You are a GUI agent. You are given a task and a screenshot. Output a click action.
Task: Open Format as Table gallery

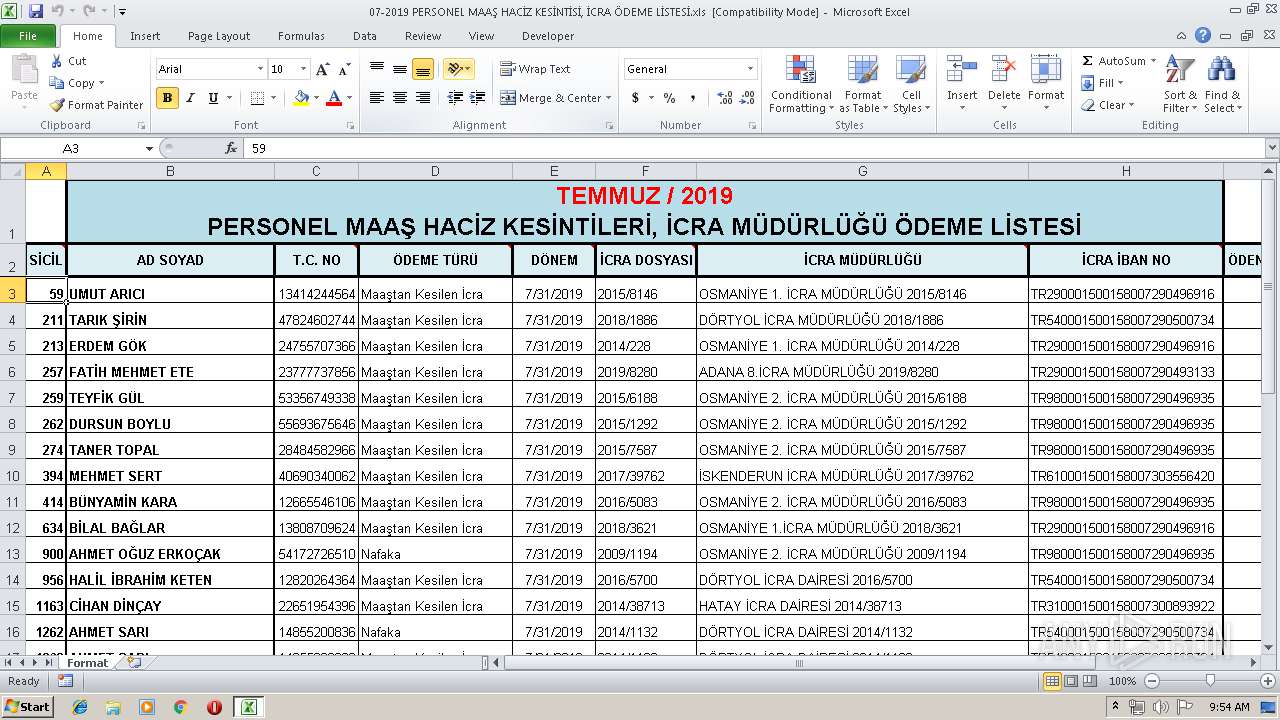(x=863, y=84)
